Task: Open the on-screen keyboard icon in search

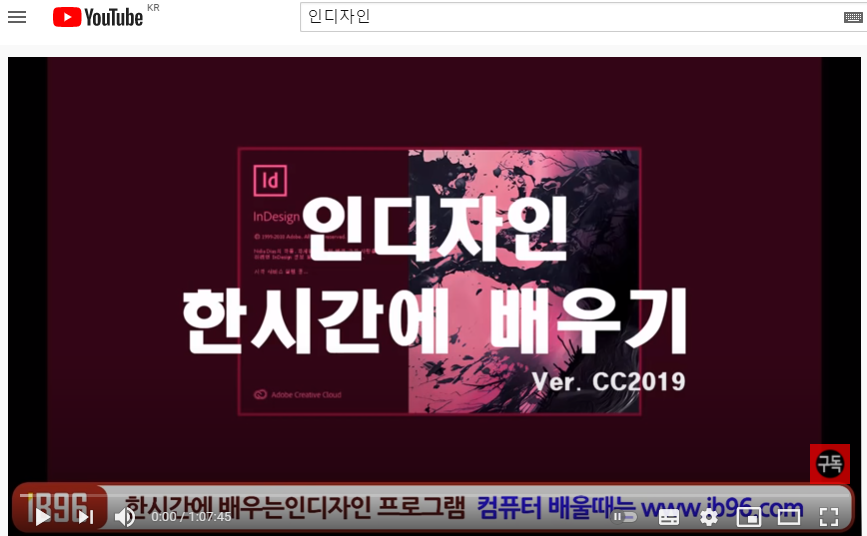Action: coord(853,18)
